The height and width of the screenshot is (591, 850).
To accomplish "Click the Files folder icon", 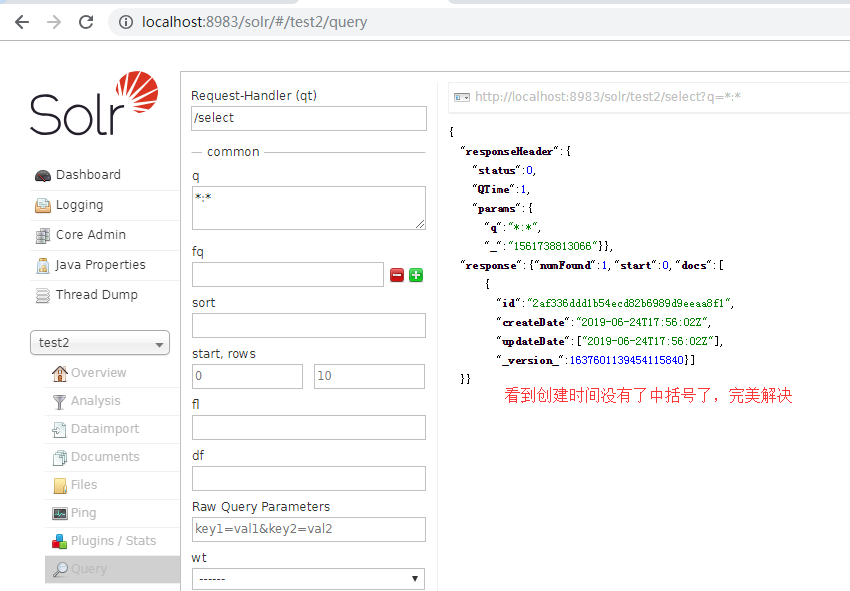I will click(x=60, y=485).
